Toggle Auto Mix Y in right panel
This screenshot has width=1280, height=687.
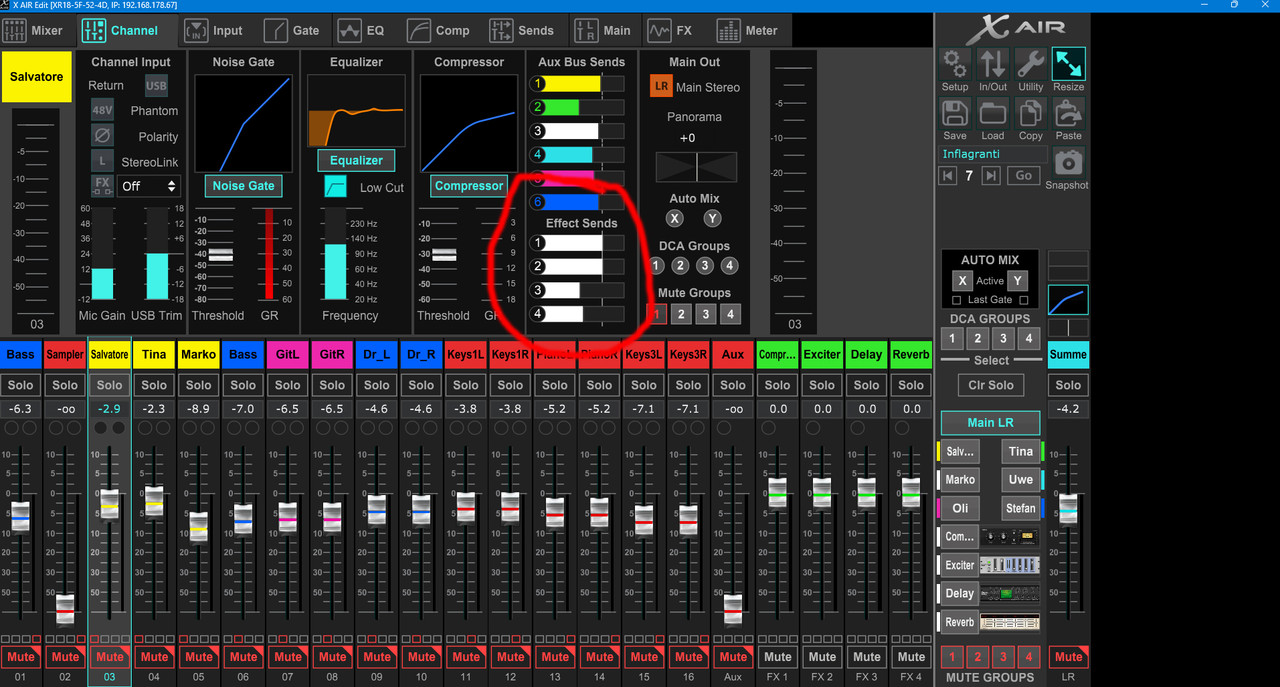(x=1017, y=281)
